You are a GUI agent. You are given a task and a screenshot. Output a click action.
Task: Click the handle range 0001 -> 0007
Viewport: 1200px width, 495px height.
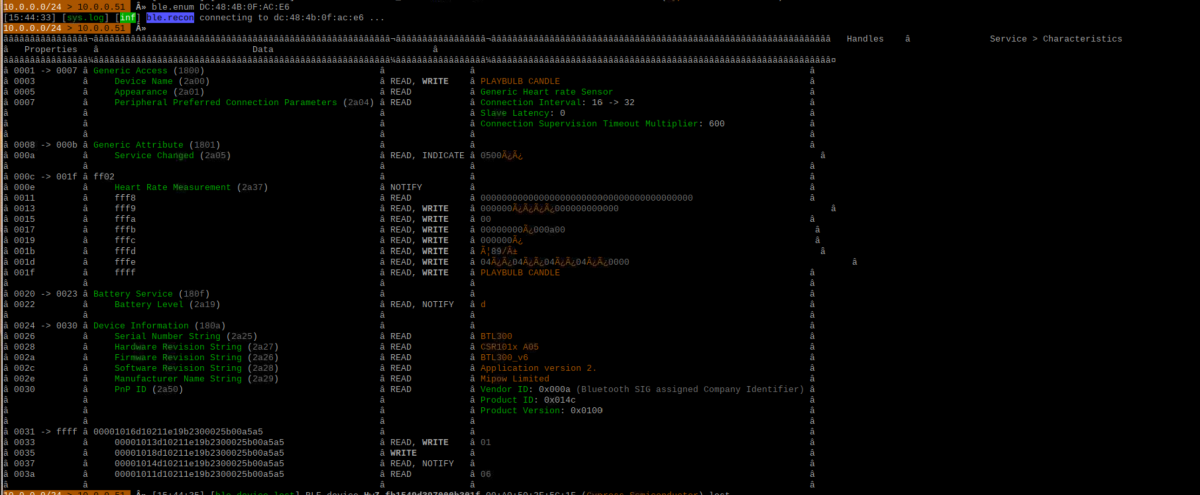pos(46,70)
